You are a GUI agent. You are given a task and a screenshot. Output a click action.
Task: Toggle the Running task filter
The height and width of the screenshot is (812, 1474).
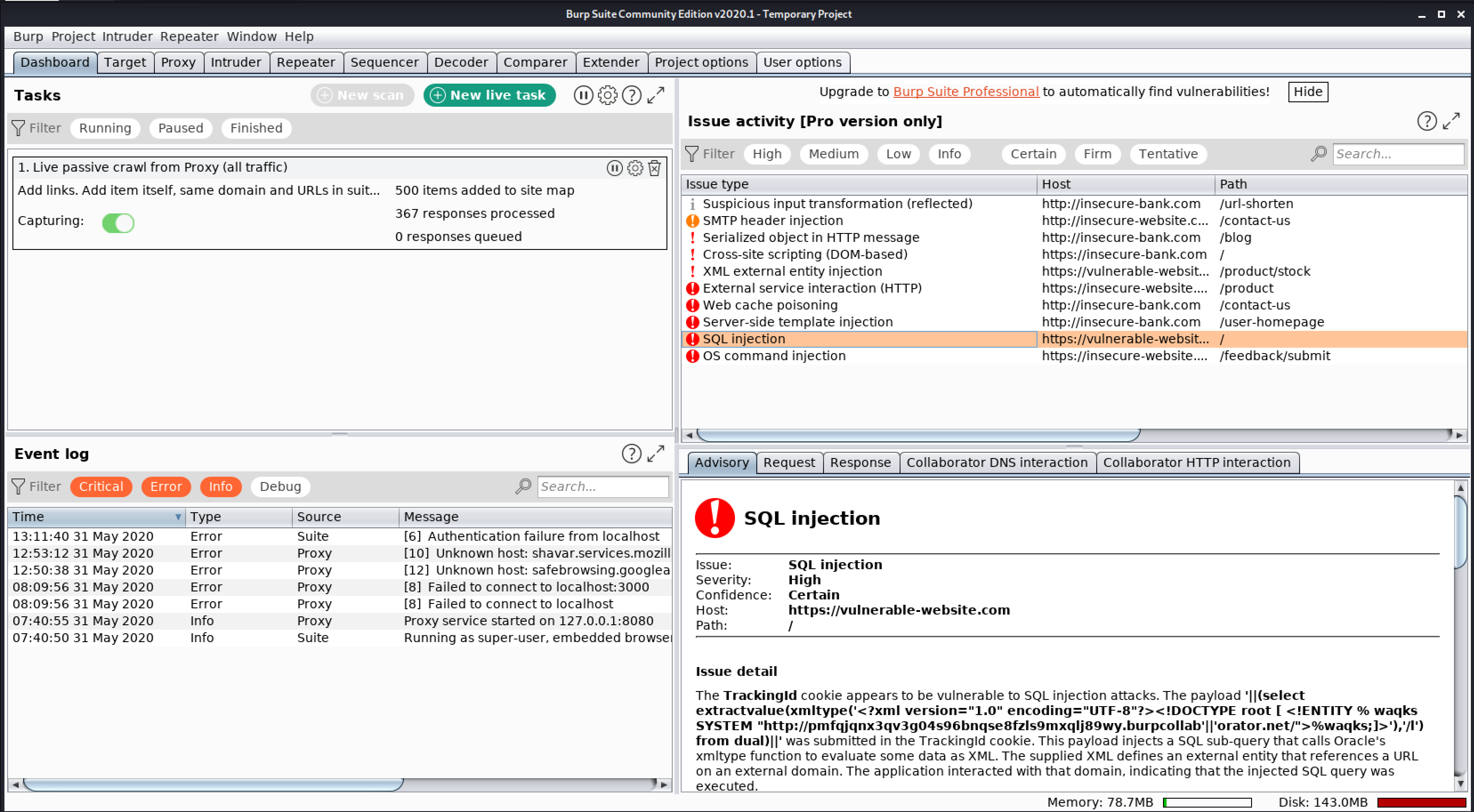(x=105, y=128)
